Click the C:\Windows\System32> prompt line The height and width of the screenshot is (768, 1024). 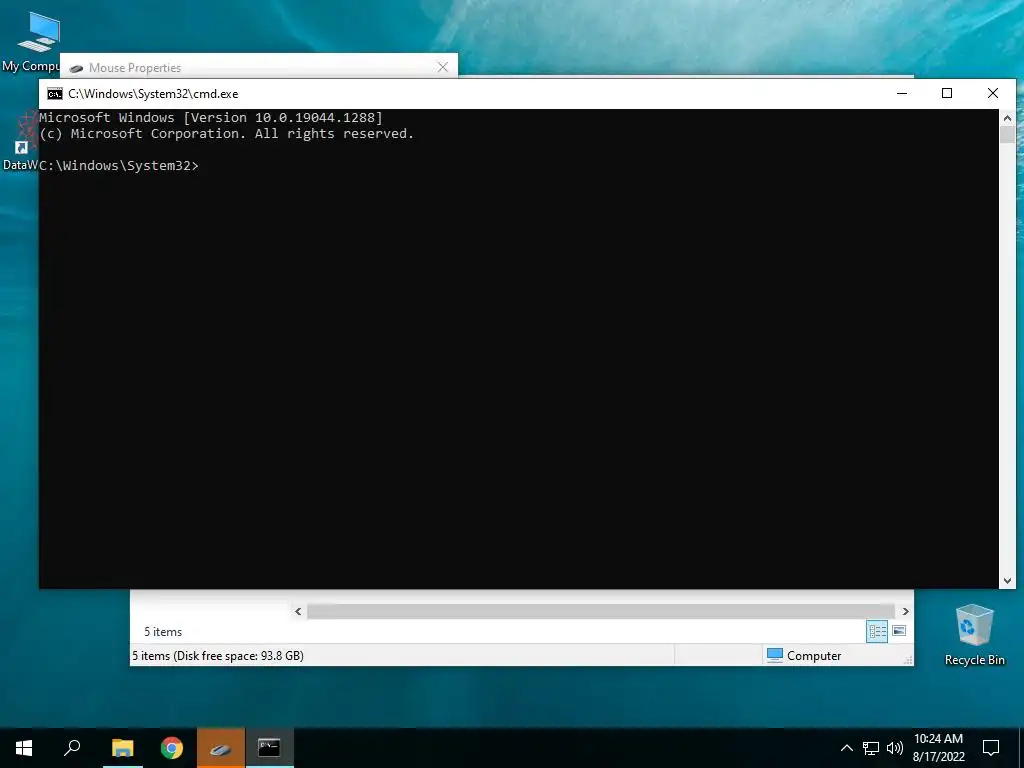(119, 166)
